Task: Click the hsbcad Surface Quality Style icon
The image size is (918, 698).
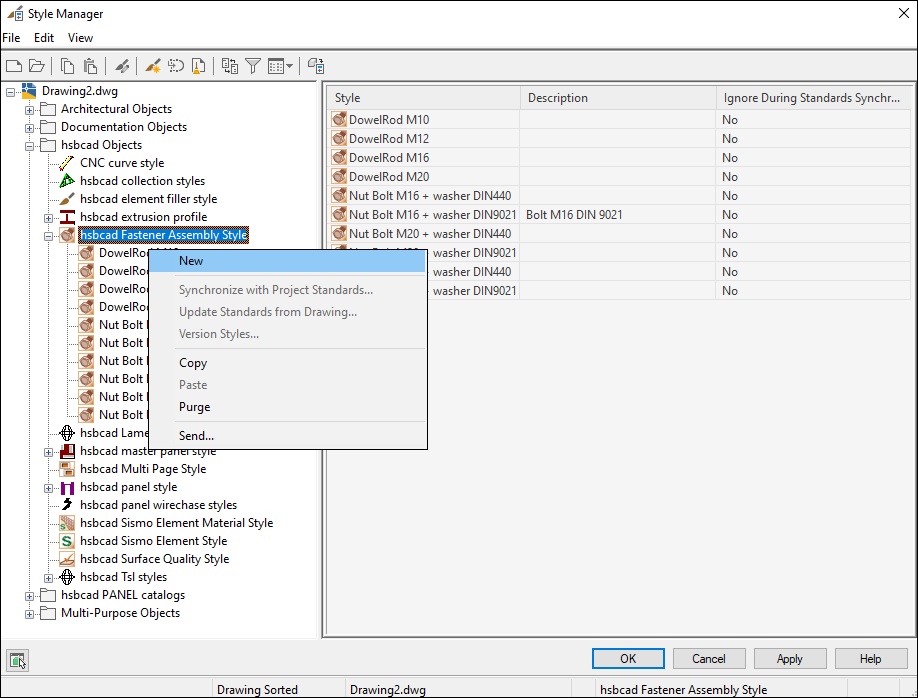Action: (67, 559)
